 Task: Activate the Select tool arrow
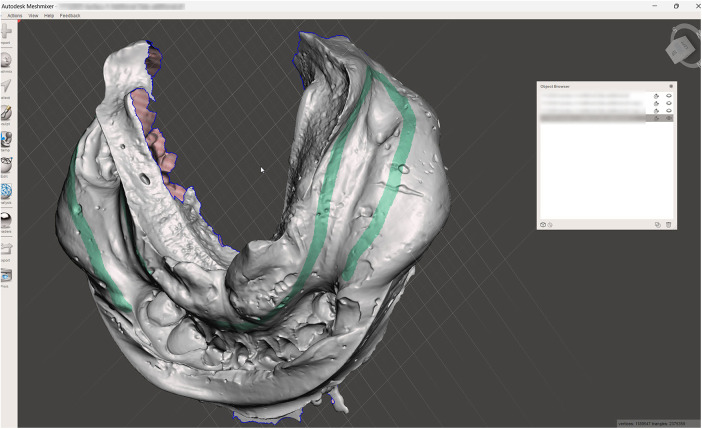[x=6, y=86]
